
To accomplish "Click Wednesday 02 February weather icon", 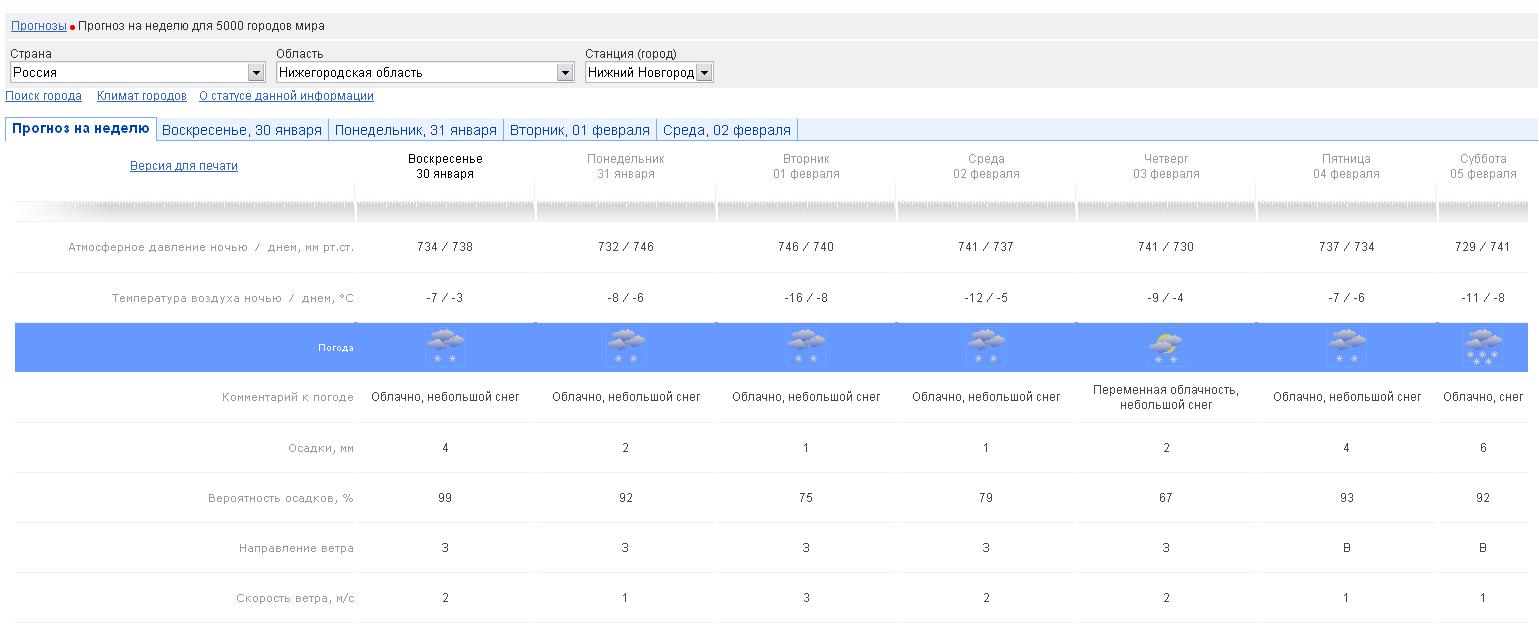I will coord(986,347).
